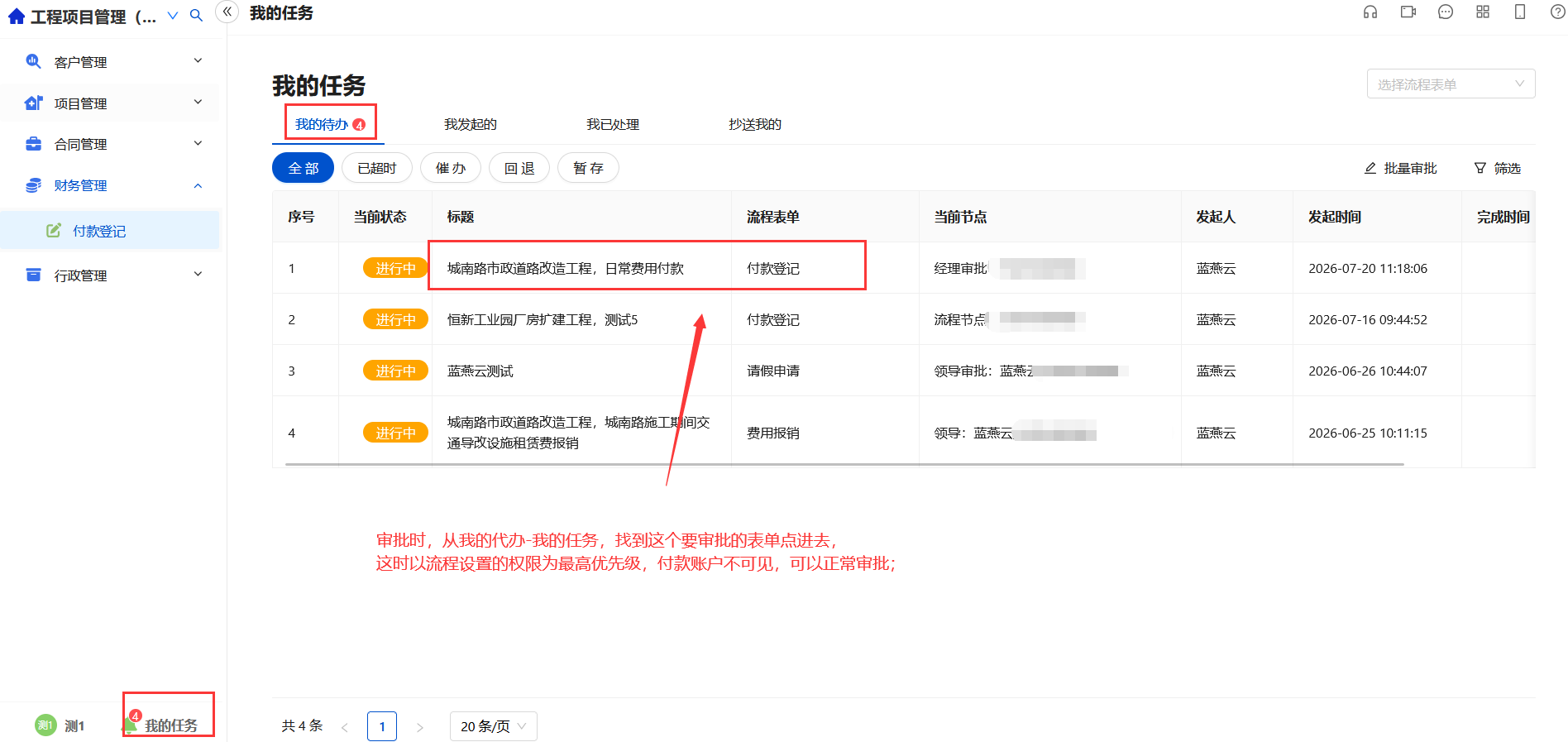Click the home icon in header
1568x742 pixels.
pyautogui.click(x=17, y=17)
